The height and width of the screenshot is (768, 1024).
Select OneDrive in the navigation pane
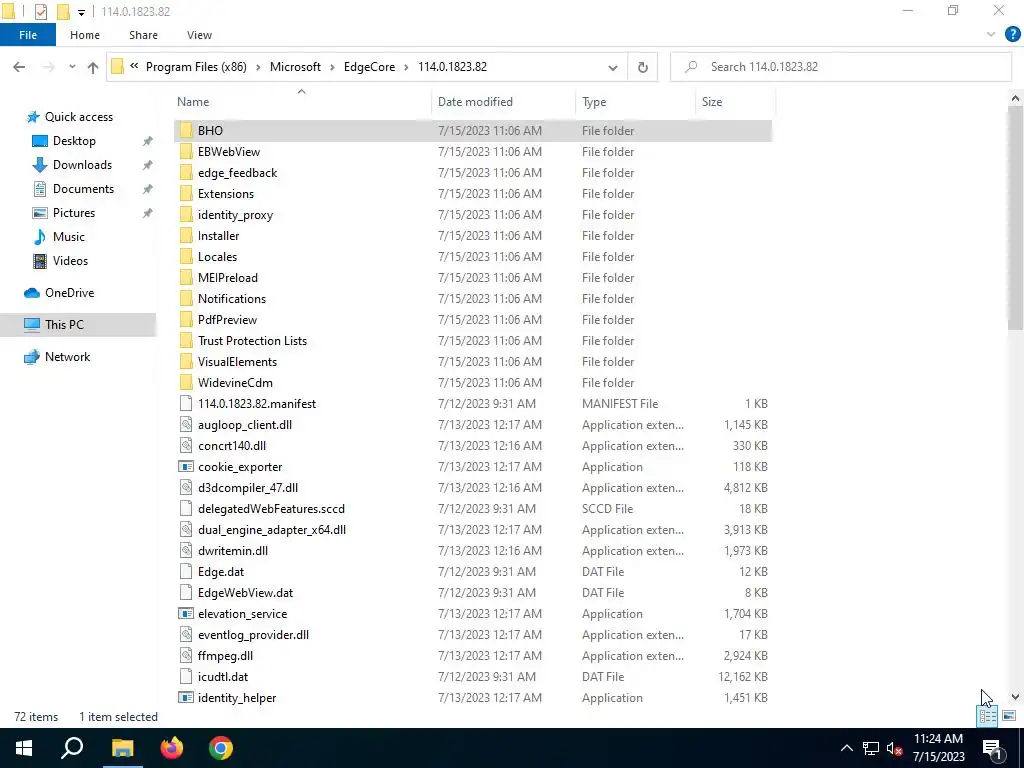click(x=69, y=293)
